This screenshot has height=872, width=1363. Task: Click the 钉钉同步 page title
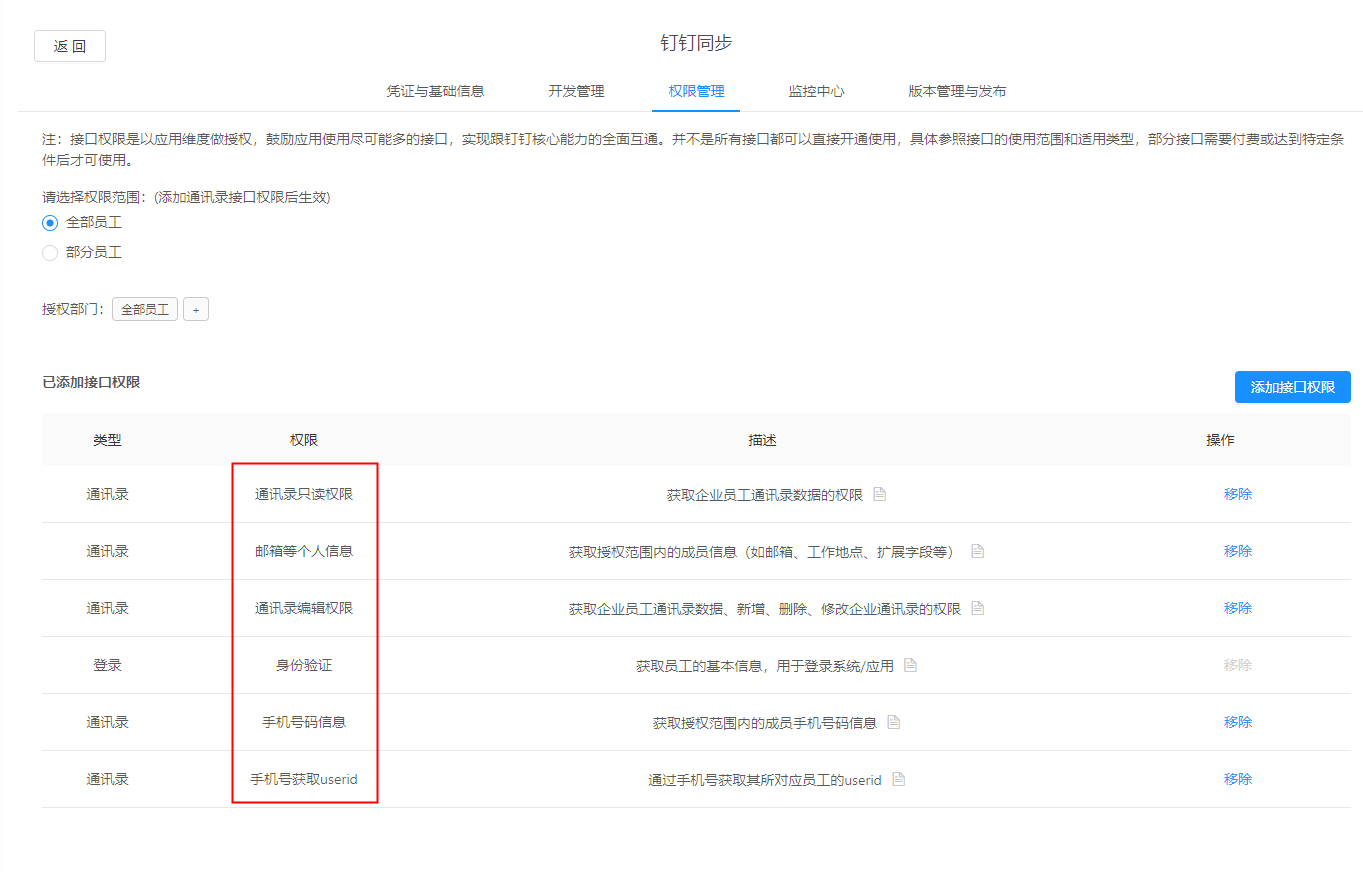click(696, 43)
